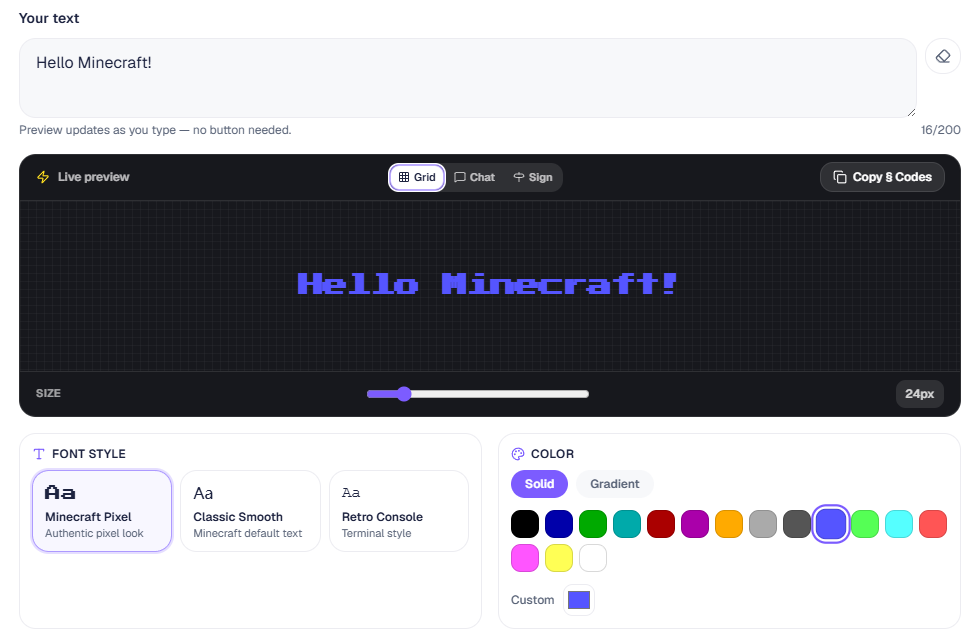Pick the orange gold color swatch
Viewport: 979px width, 630px height.
(x=729, y=524)
